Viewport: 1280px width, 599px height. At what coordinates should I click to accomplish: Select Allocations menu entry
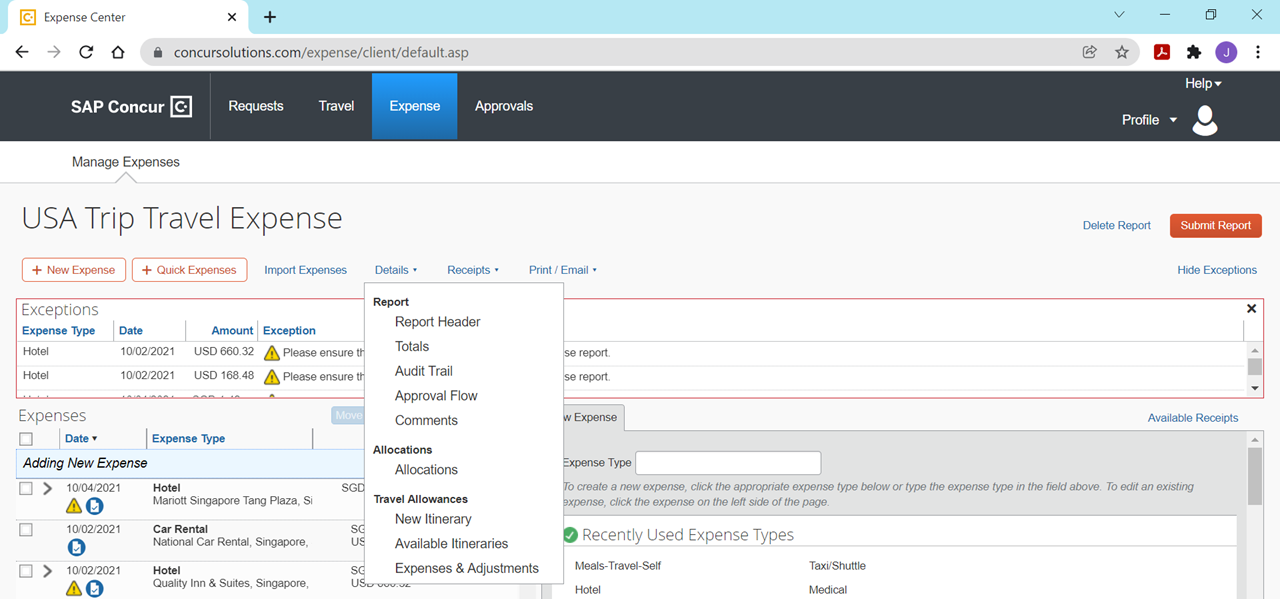click(x=426, y=470)
